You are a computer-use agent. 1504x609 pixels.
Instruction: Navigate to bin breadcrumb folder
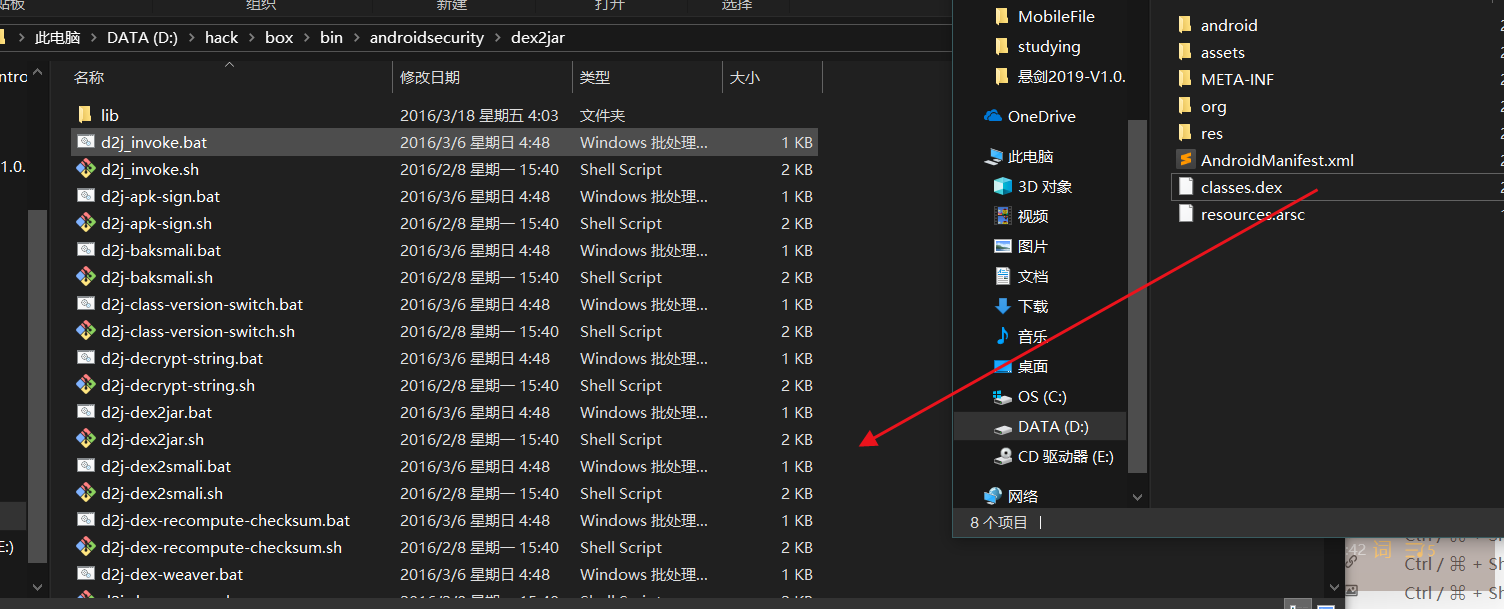point(331,37)
